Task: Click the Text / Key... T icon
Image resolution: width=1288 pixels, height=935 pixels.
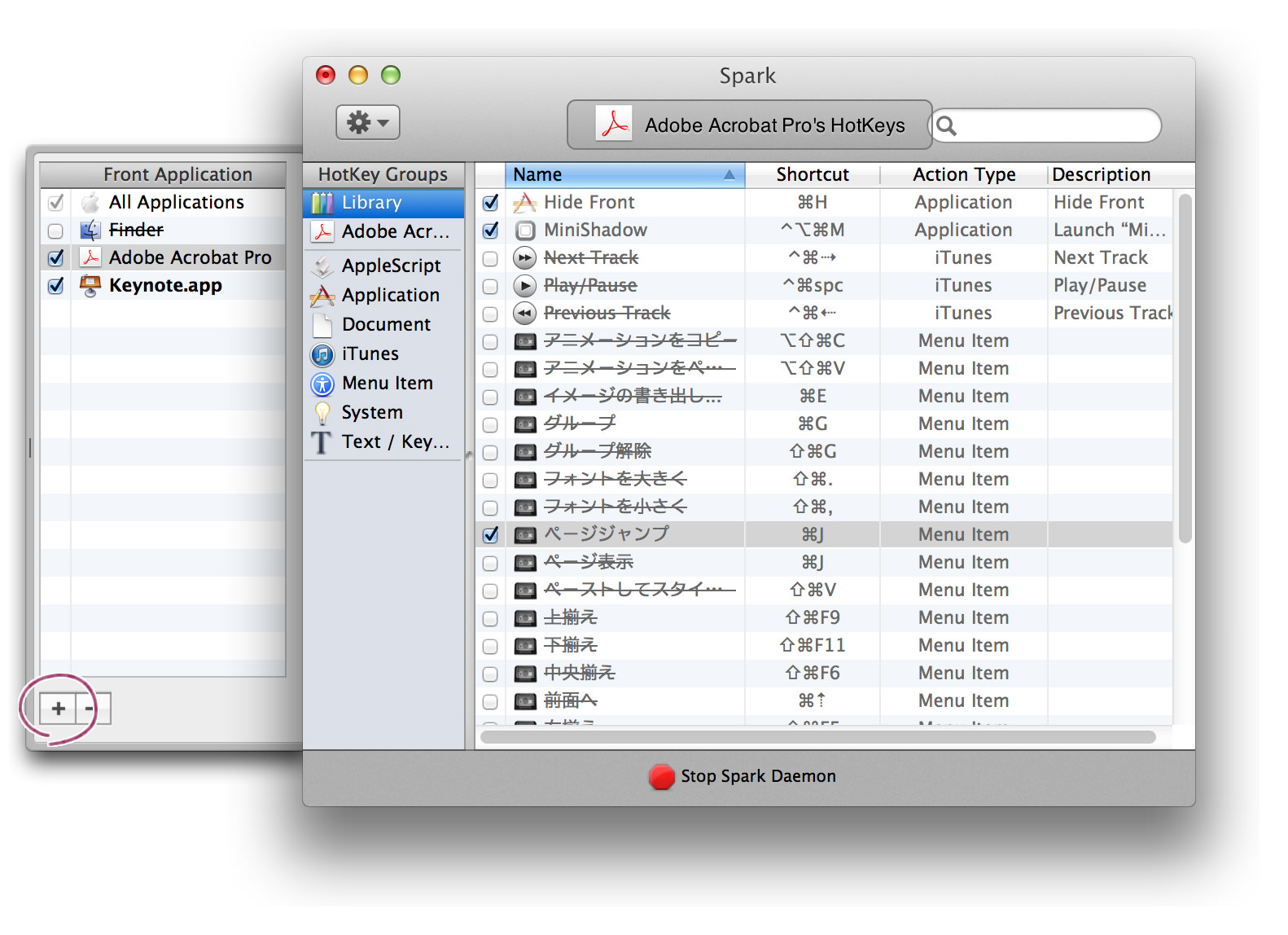Action: click(322, 442)
